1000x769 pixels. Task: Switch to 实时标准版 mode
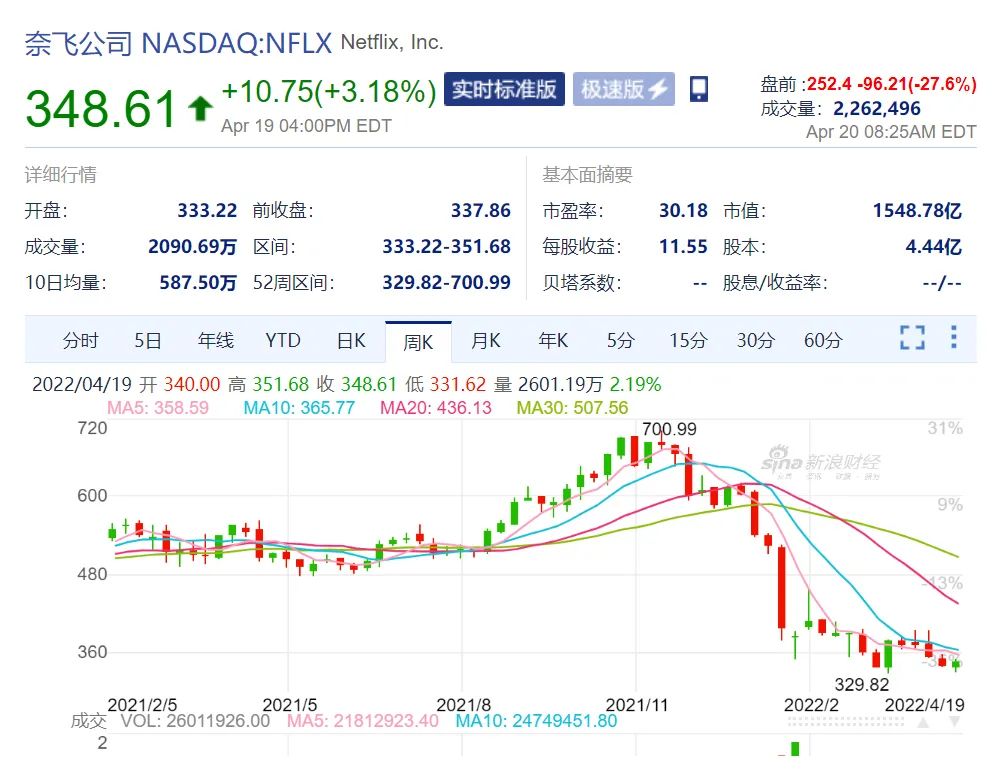[x=504, y=89]
